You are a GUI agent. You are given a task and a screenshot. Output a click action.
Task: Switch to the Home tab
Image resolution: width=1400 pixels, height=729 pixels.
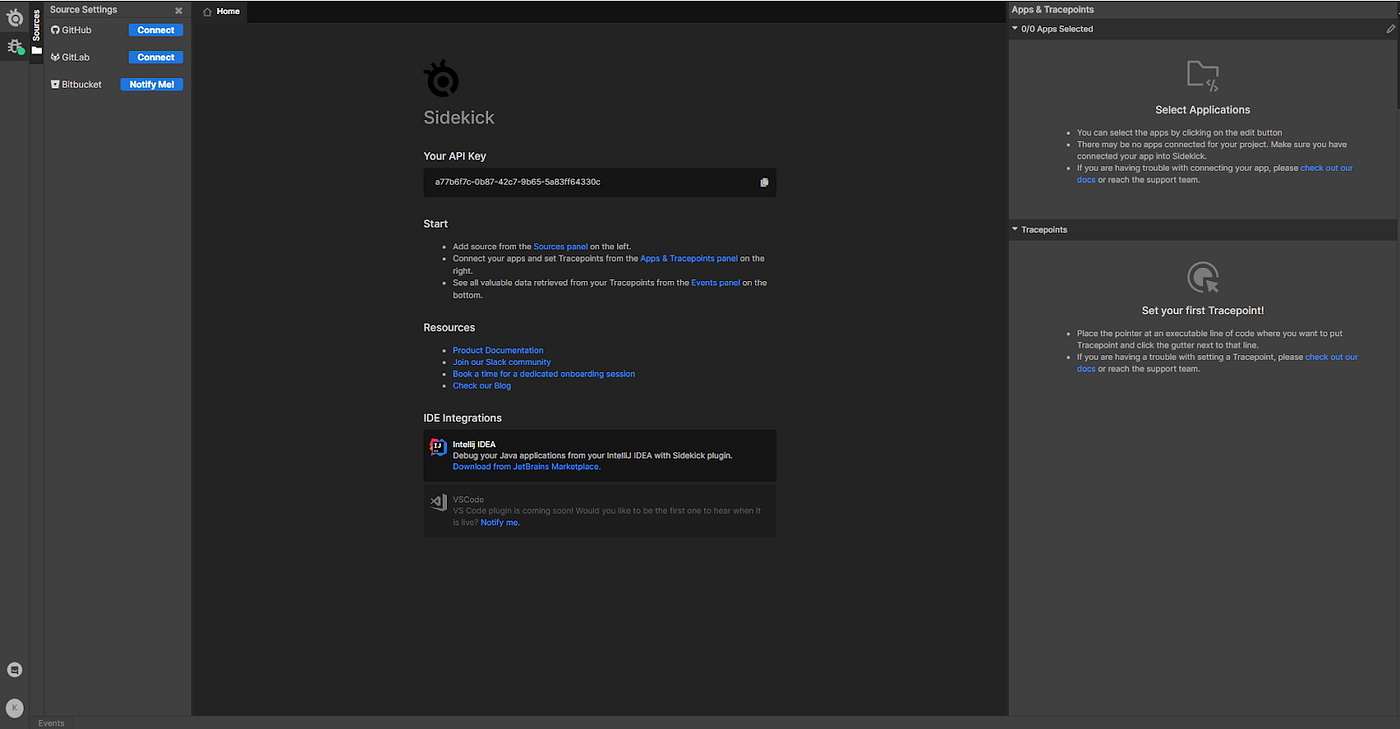click(x=221, y=11)
